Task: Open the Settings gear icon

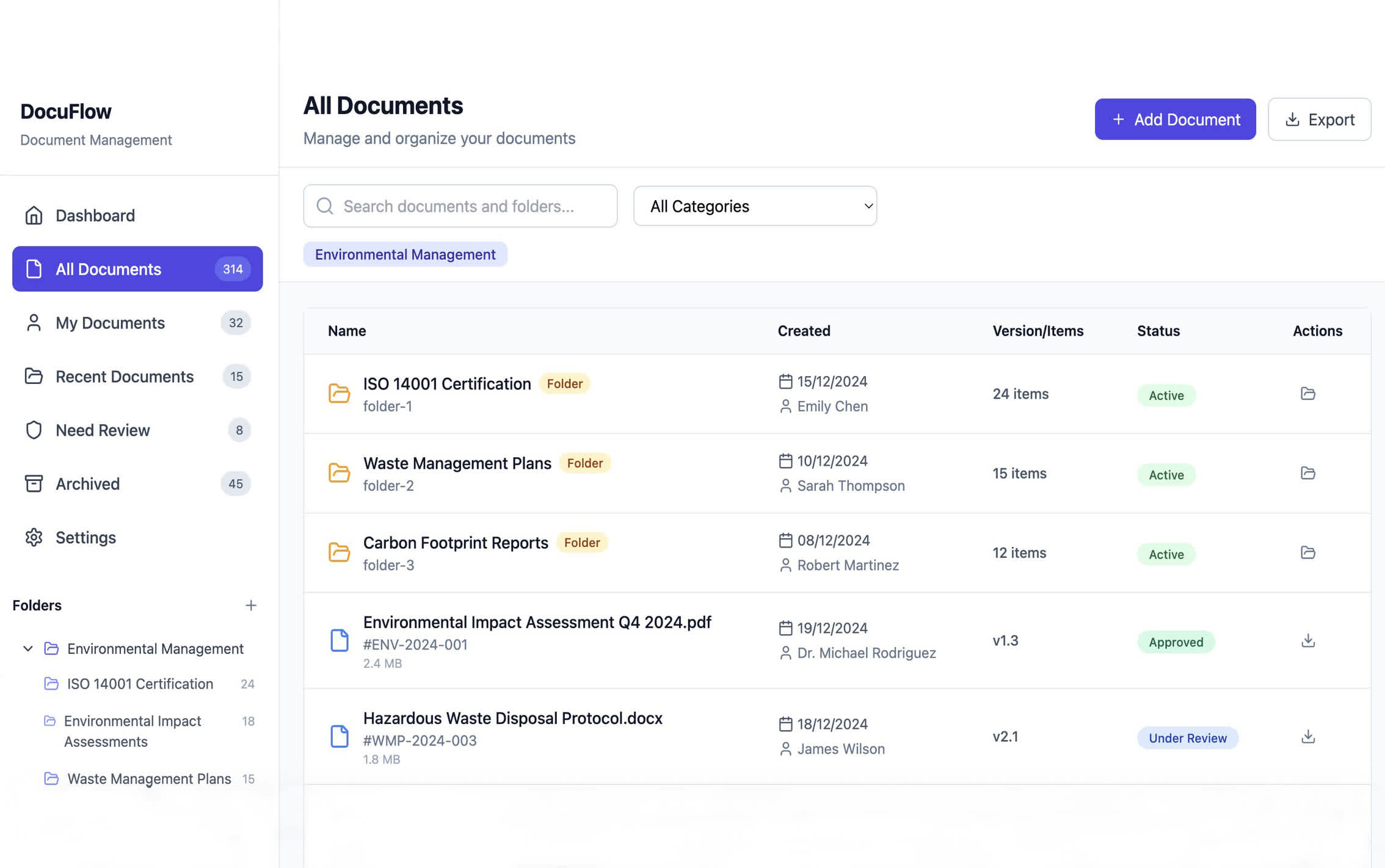Action: pyautogui.click(x=34, y=537)
